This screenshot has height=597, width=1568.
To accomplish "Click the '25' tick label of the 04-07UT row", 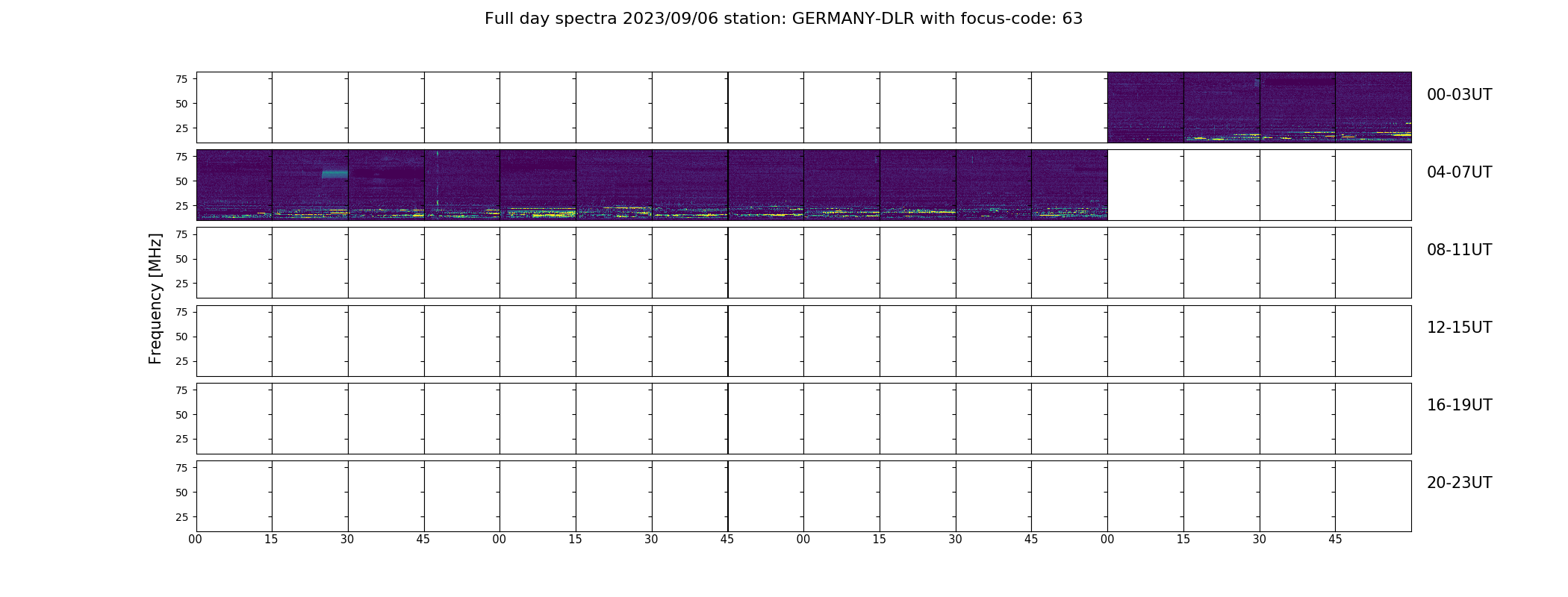I will (181, 206).
